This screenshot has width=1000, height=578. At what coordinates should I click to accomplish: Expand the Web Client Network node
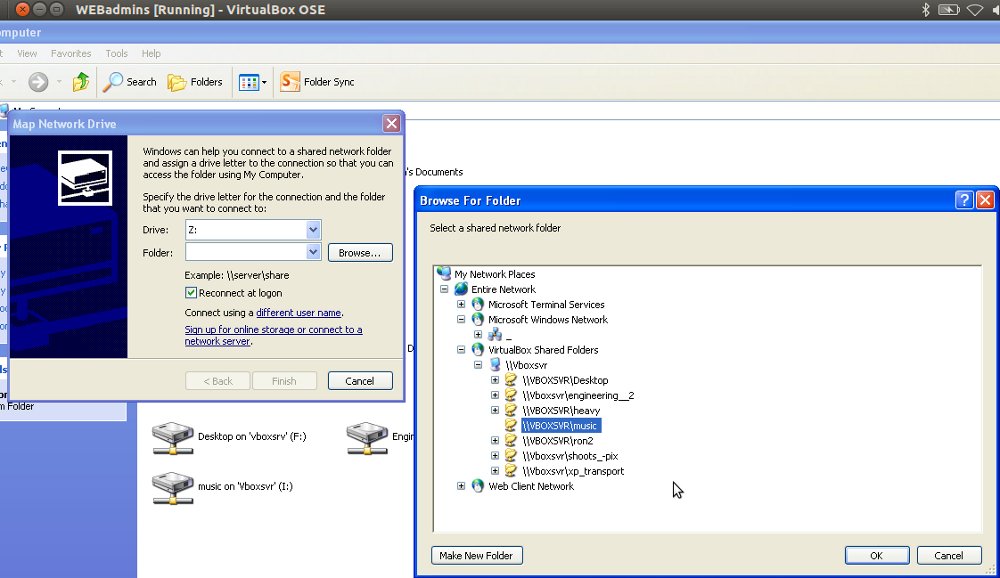(x=461, y=486)
